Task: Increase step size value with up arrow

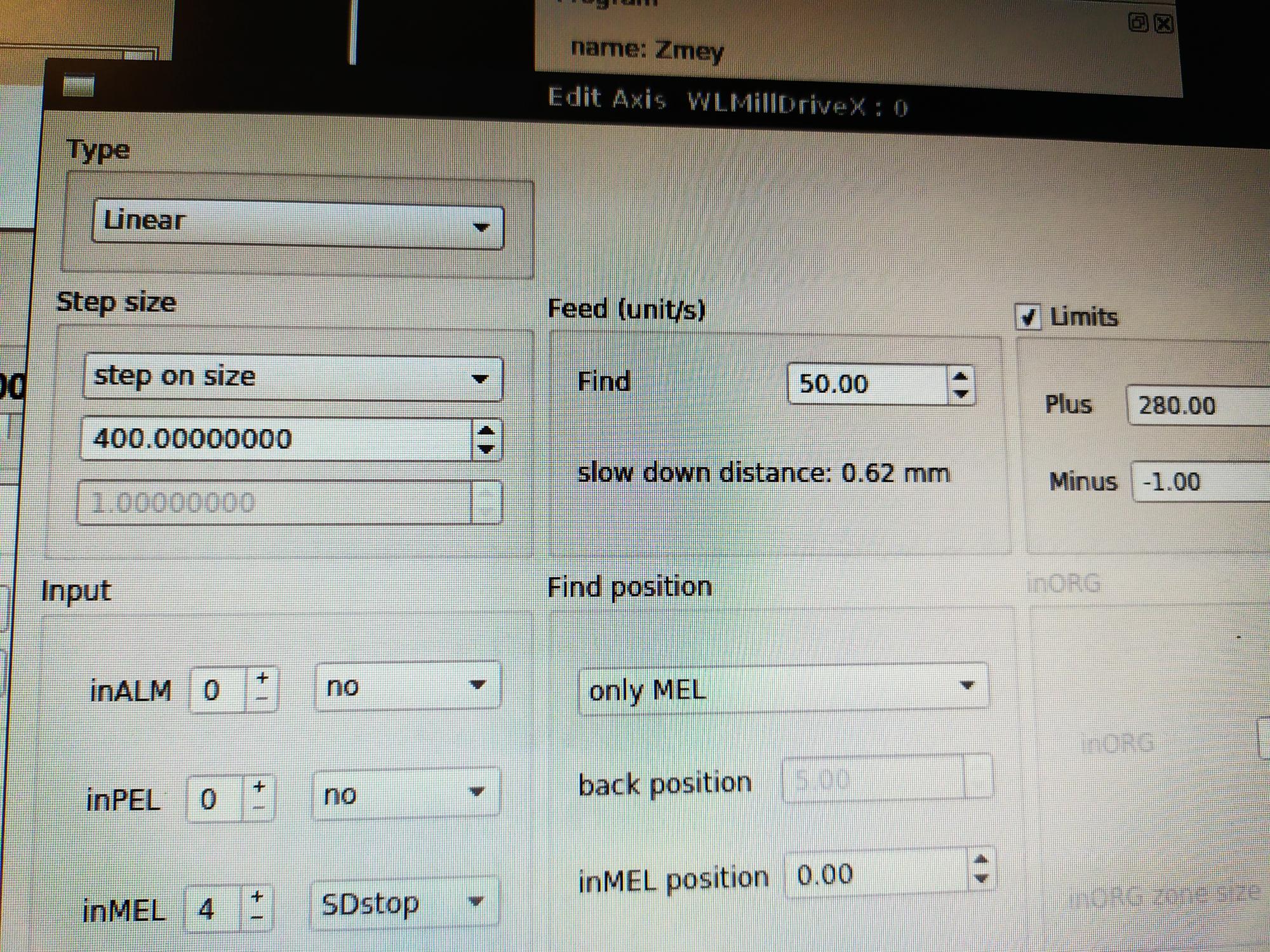Action: [x=486, y=430]
